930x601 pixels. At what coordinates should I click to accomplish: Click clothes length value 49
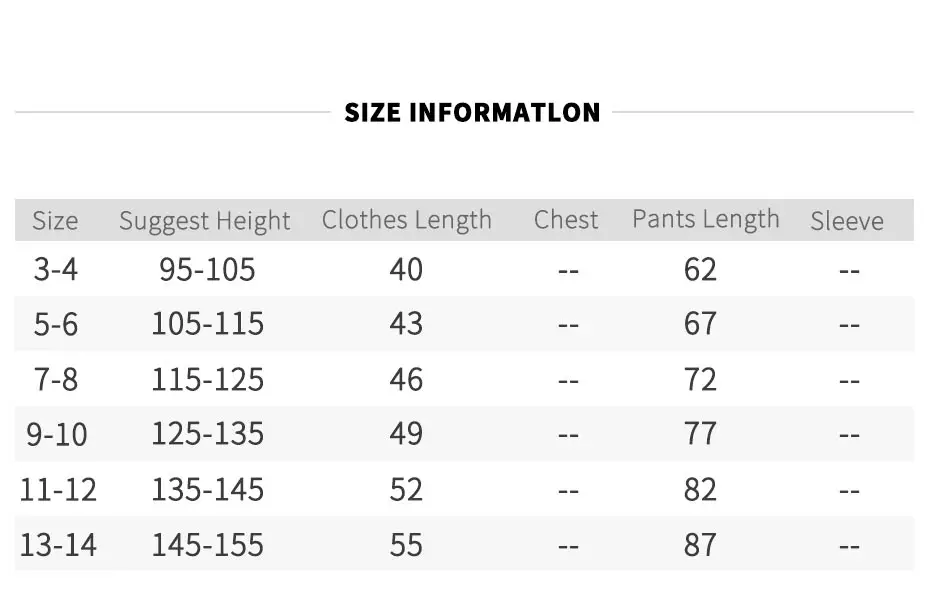[x=406, y=434]
